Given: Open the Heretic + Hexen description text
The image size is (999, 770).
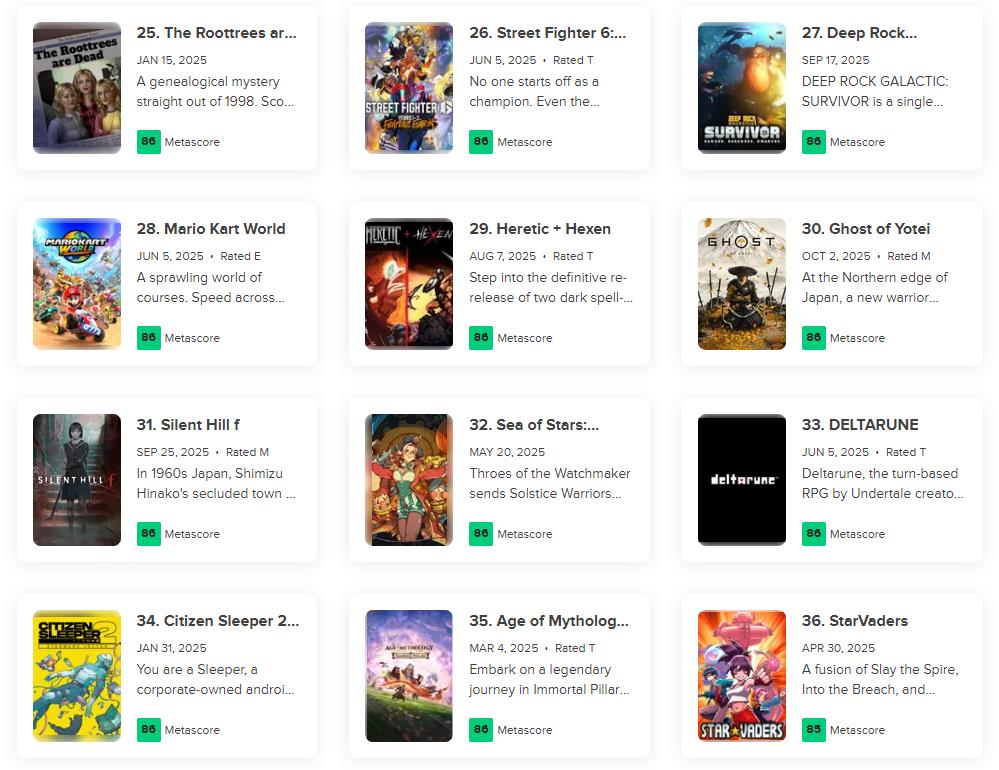Looking at the screenshot, I should click(x=550, y=287).
